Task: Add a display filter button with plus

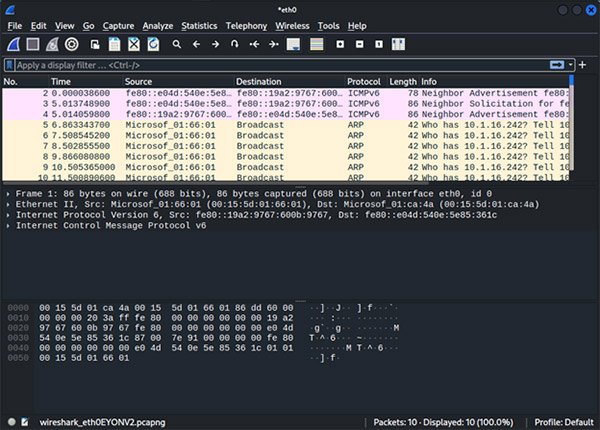Action: pyautogui.click(x=584, y=65)
